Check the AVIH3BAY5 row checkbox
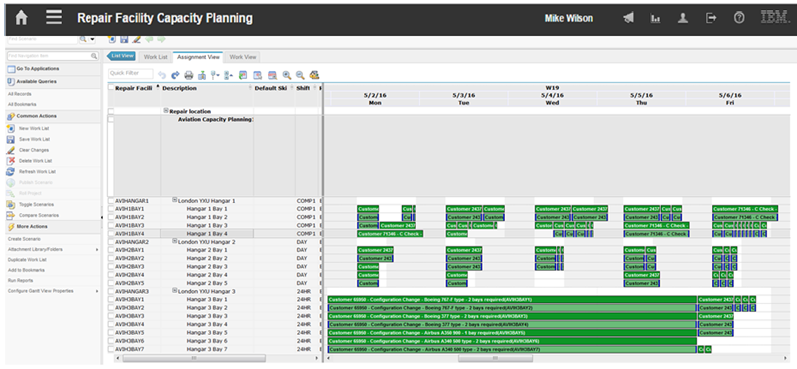The width and height of the screenshot is (797, 369). 111,332
